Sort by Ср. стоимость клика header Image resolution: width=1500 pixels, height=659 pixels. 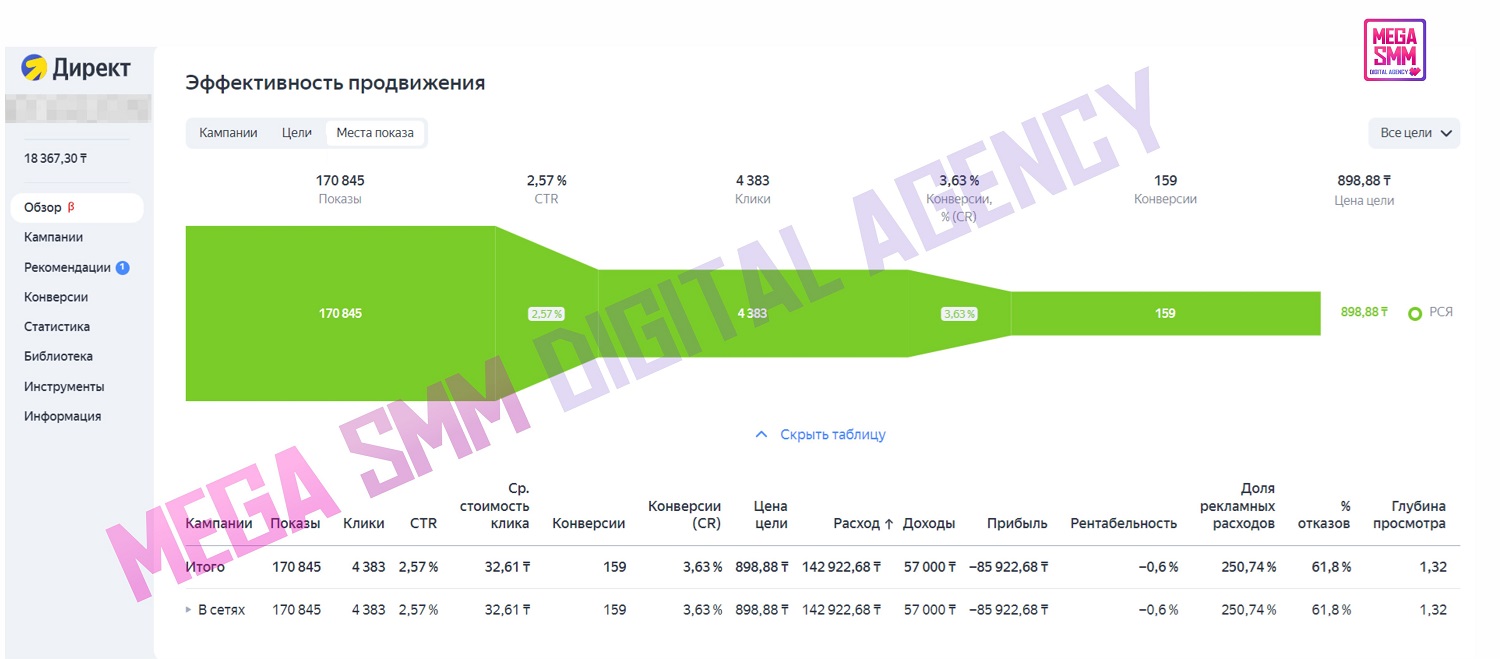(x=495, y=506)
